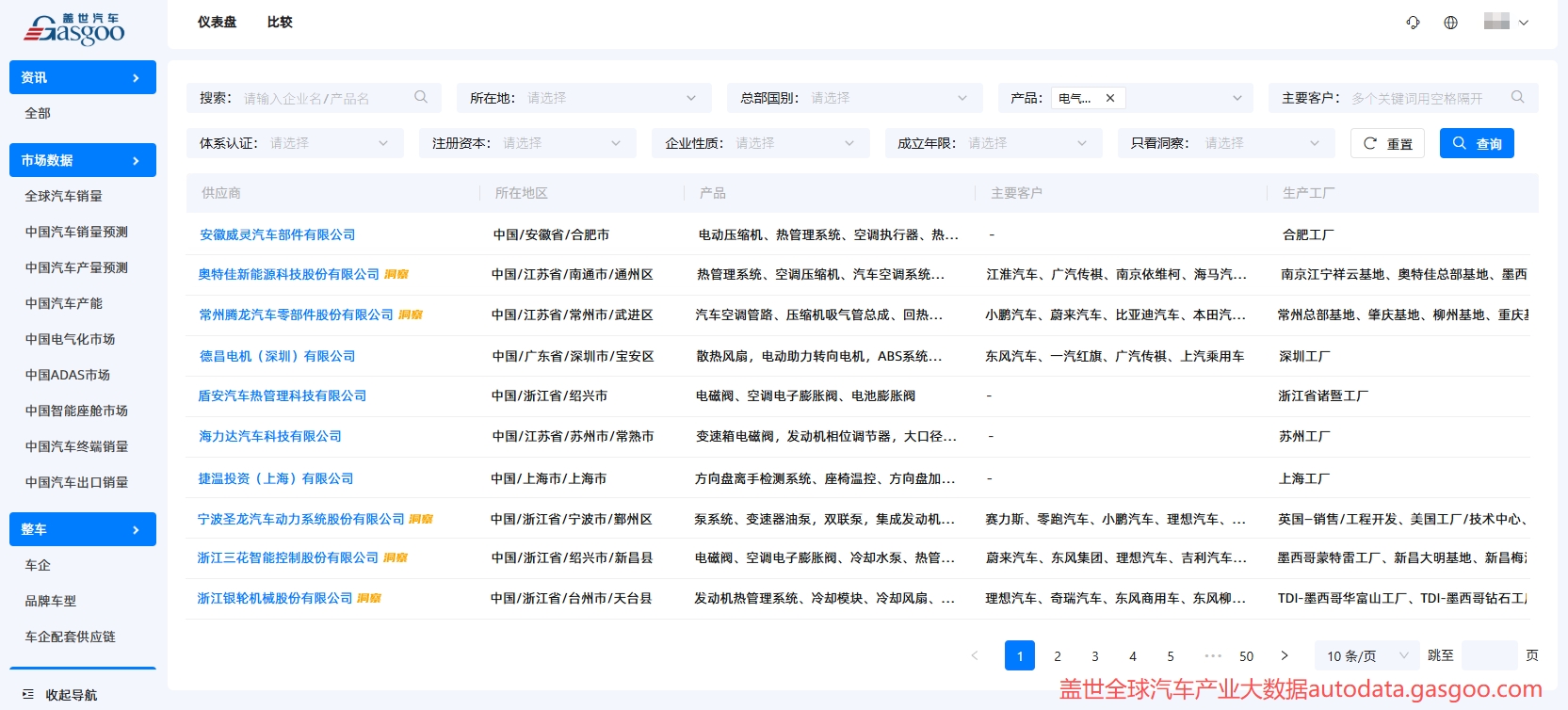This screenshot has width=1568, height=710.
Task: Click the Gasgoo logo
Action: 74,29
